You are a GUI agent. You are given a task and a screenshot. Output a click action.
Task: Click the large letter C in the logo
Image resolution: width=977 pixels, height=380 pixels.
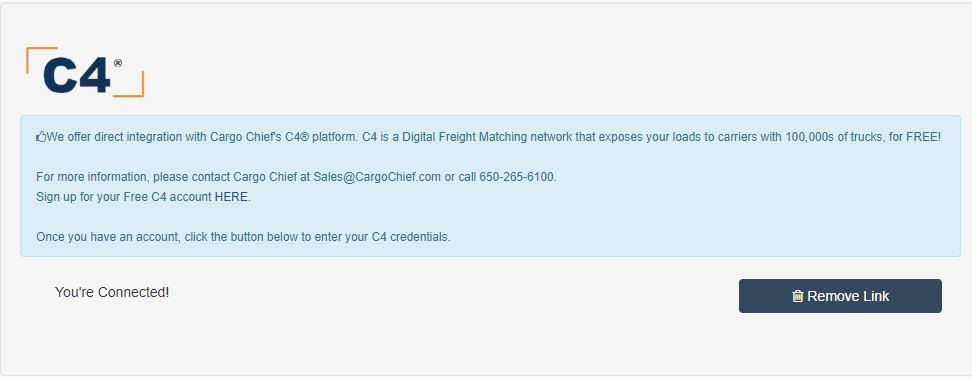pyautogui.click(x=60, y=76)
